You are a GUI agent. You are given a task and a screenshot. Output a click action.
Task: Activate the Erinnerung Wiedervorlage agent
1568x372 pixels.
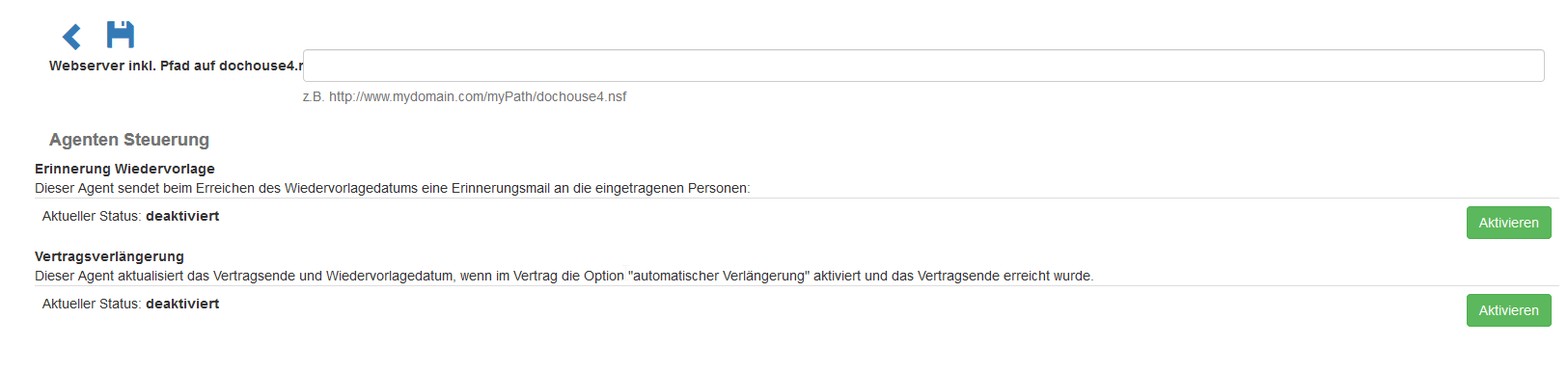(x=1508, y=223)
